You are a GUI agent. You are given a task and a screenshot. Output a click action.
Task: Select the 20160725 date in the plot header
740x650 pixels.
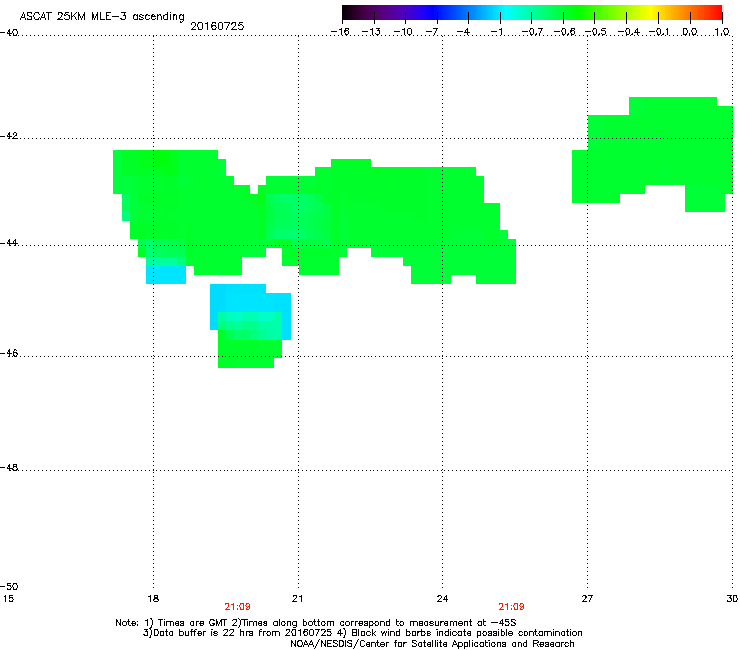pos(217,26)
